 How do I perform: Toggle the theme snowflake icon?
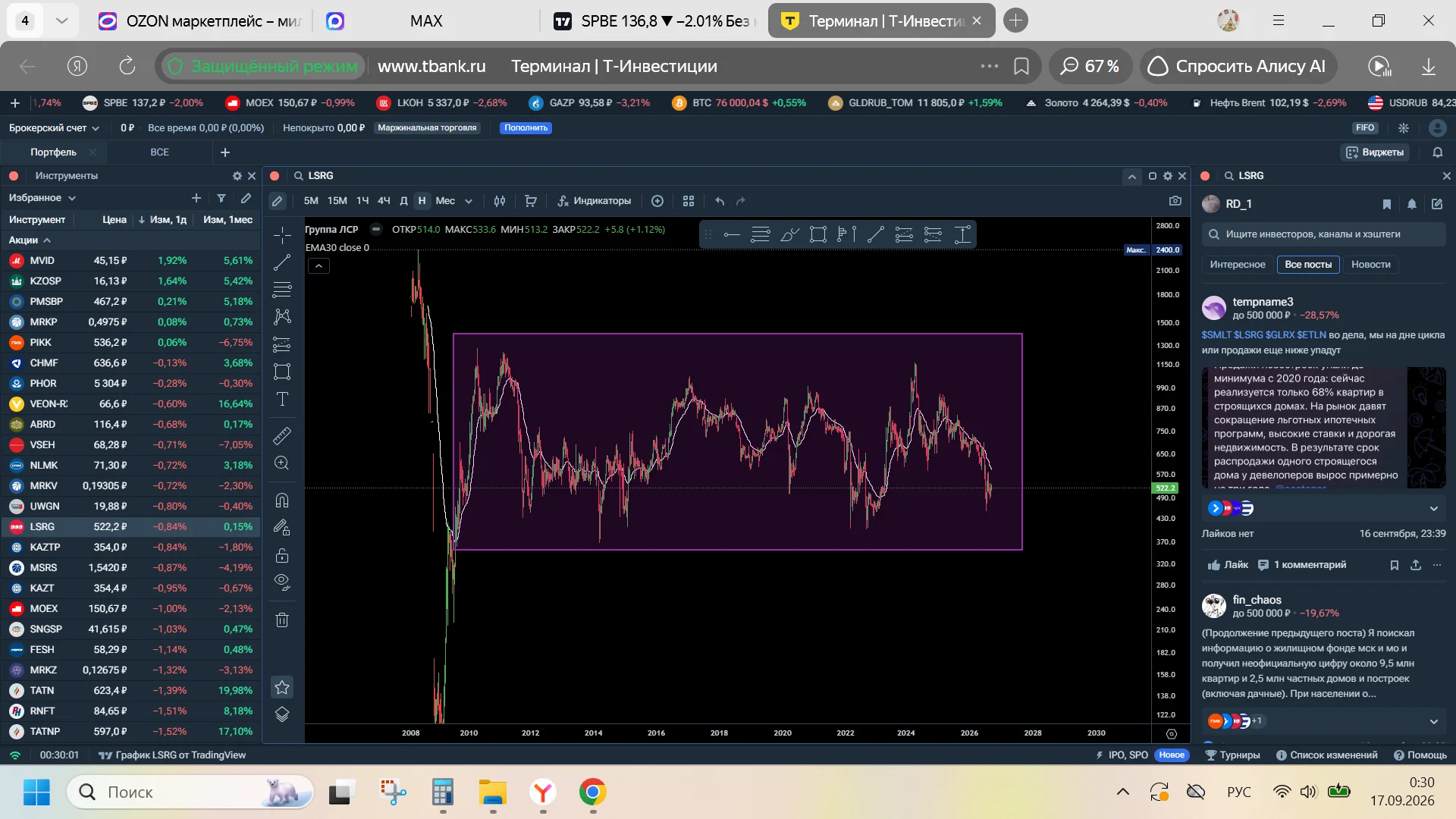click(1404, 128)
